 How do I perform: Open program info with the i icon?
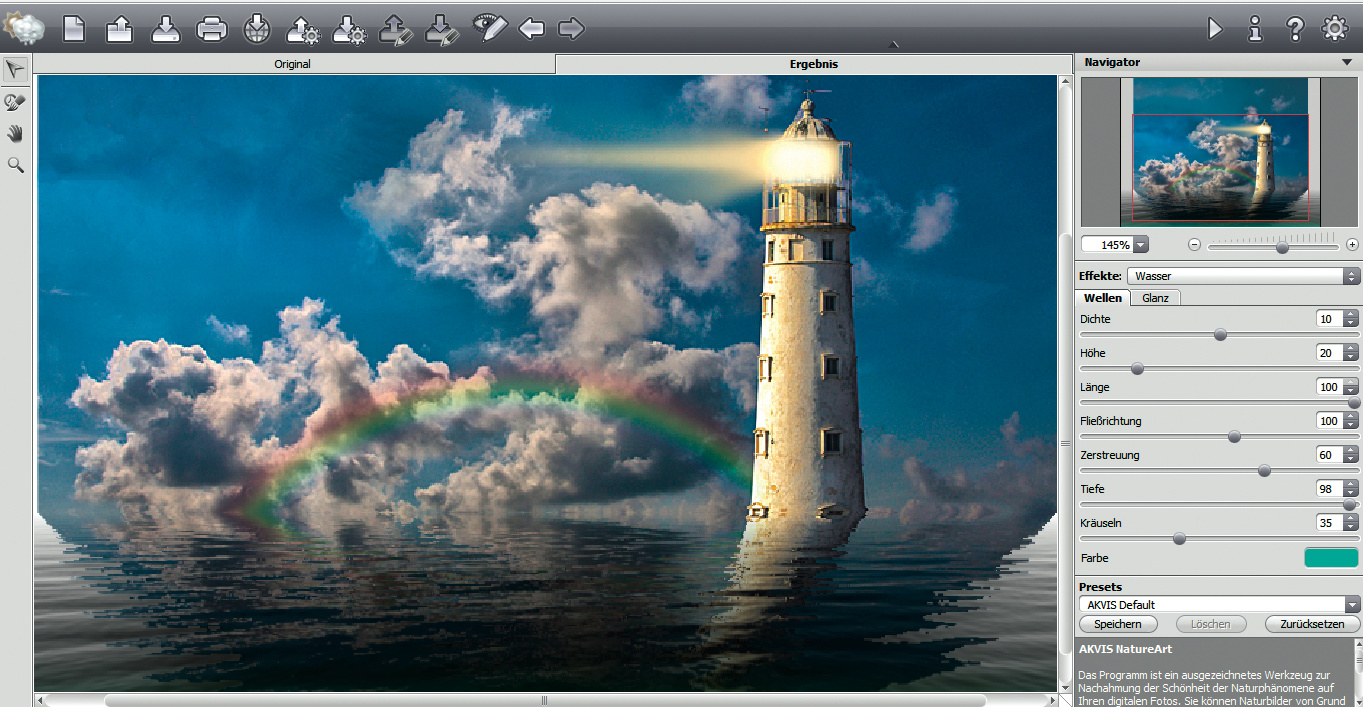(1255, 28)
